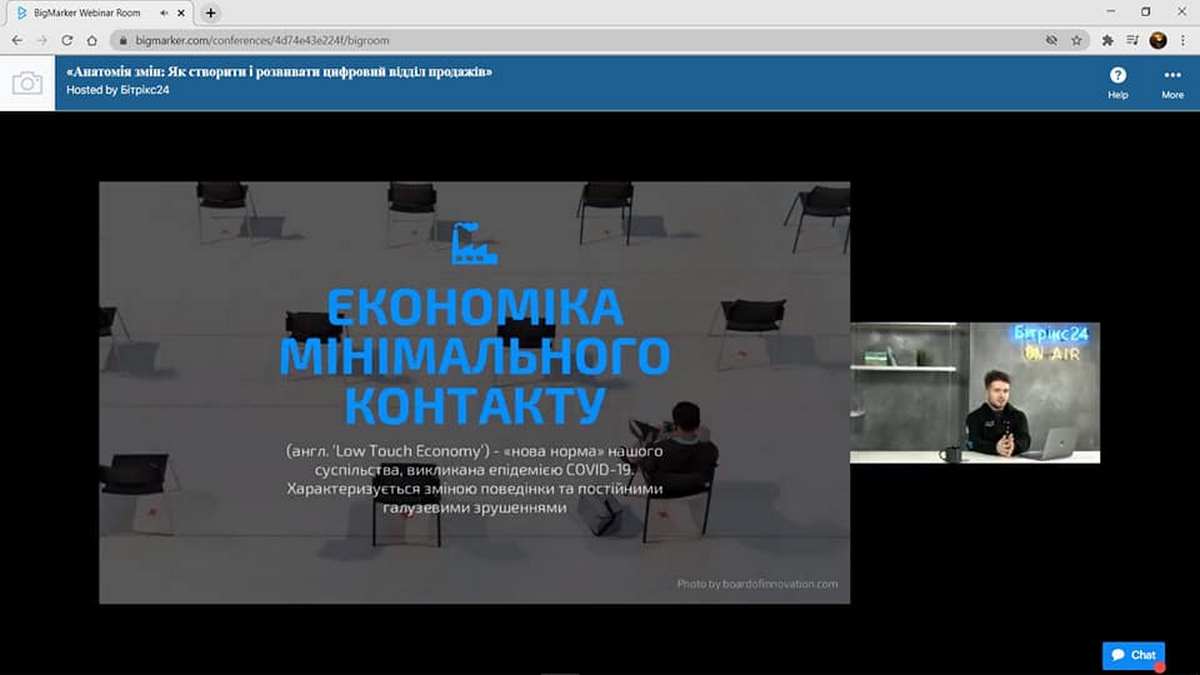1200x675 pixels.
Task: Open the Help menu in BigMarker header
Action: [x=1117, y=82]
